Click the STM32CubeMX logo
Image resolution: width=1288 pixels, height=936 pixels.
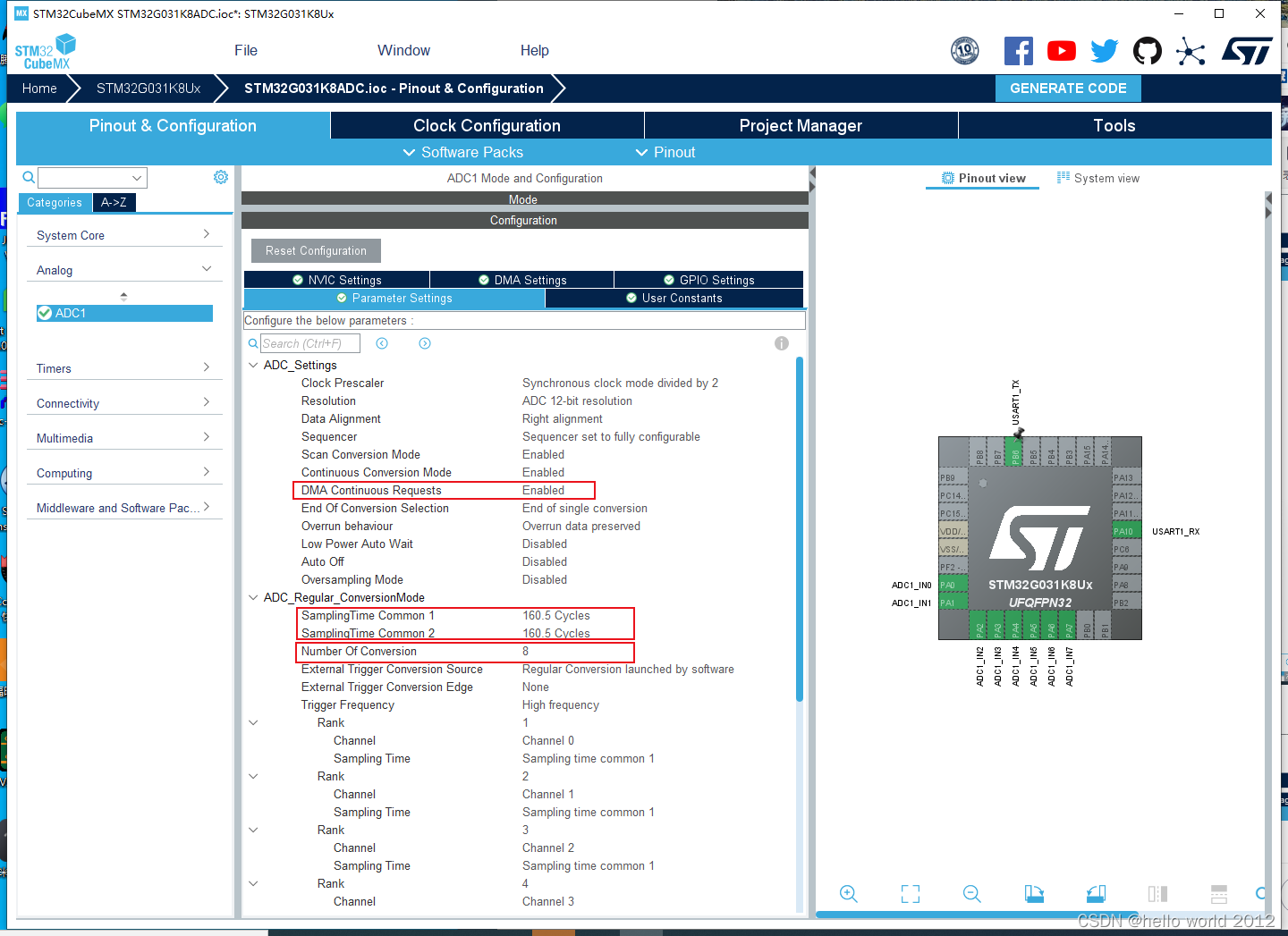tap(46, 52)
